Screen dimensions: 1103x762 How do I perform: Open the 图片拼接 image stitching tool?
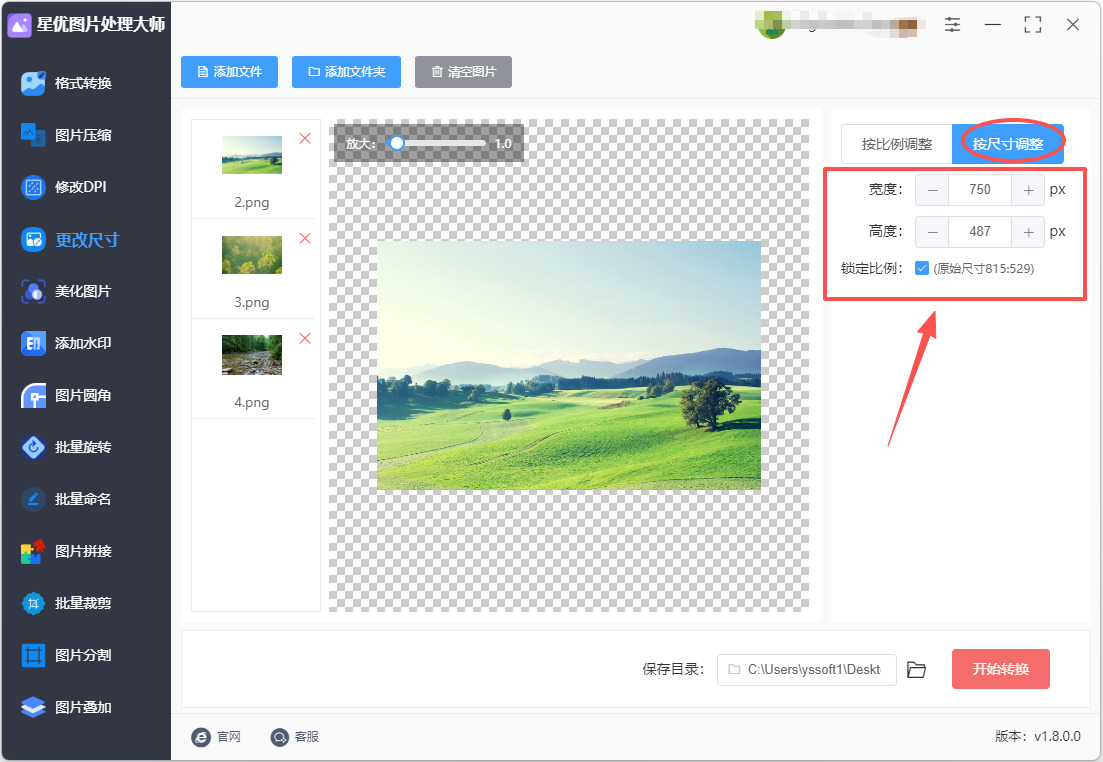tap(67, 551)
